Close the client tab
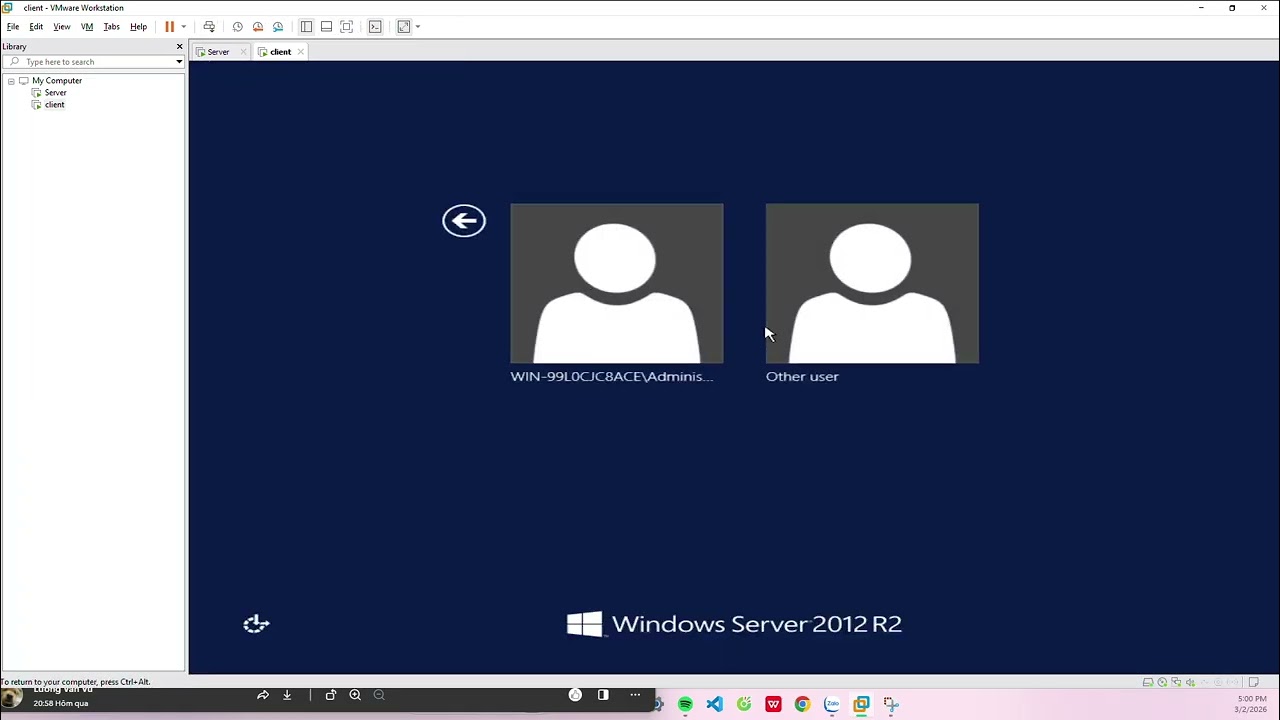This screenshot has width=1280, height=720. pyautogui.click(x=301, y=52)
